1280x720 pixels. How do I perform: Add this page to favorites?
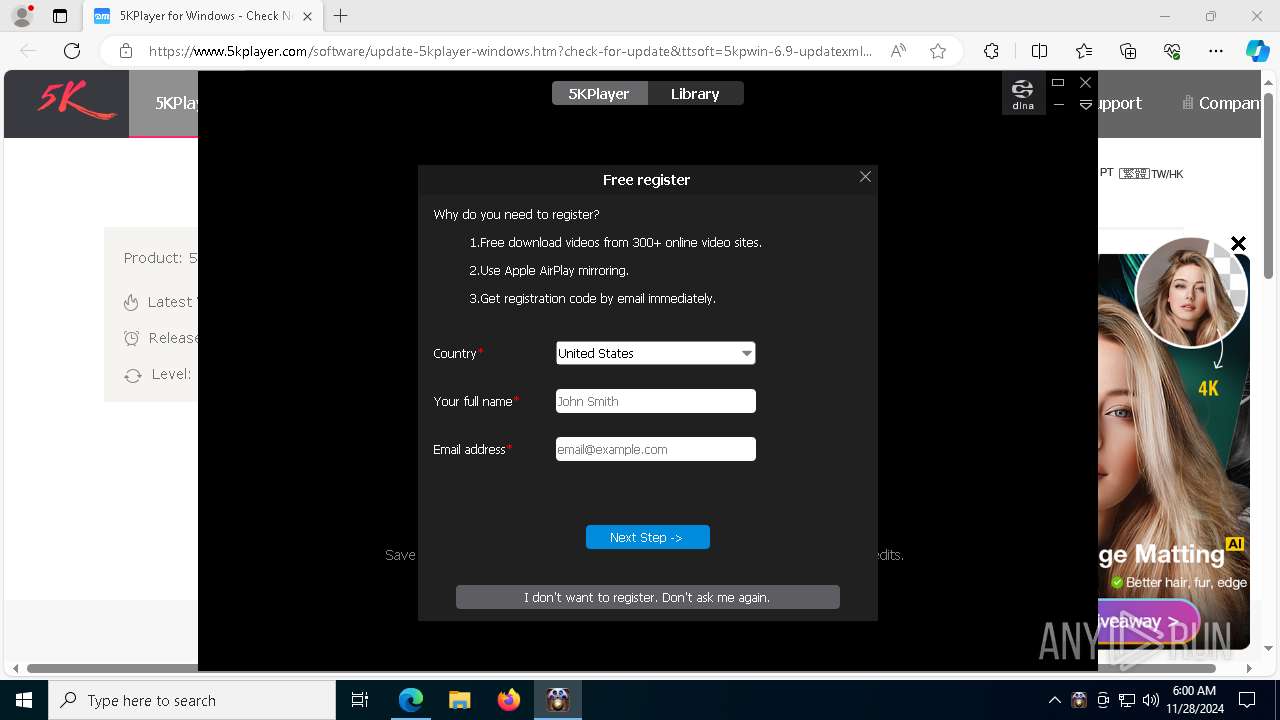point(938,51)
